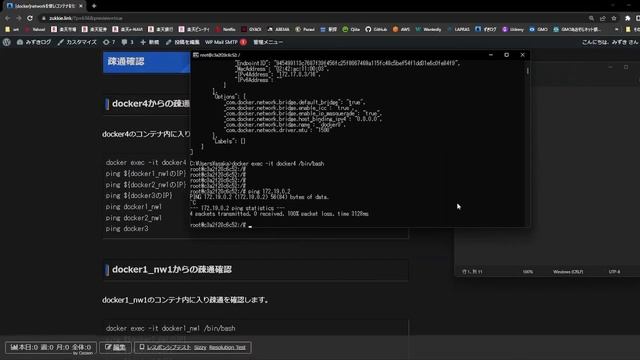Click 投稿を編集 edit post

pos(182,42)
